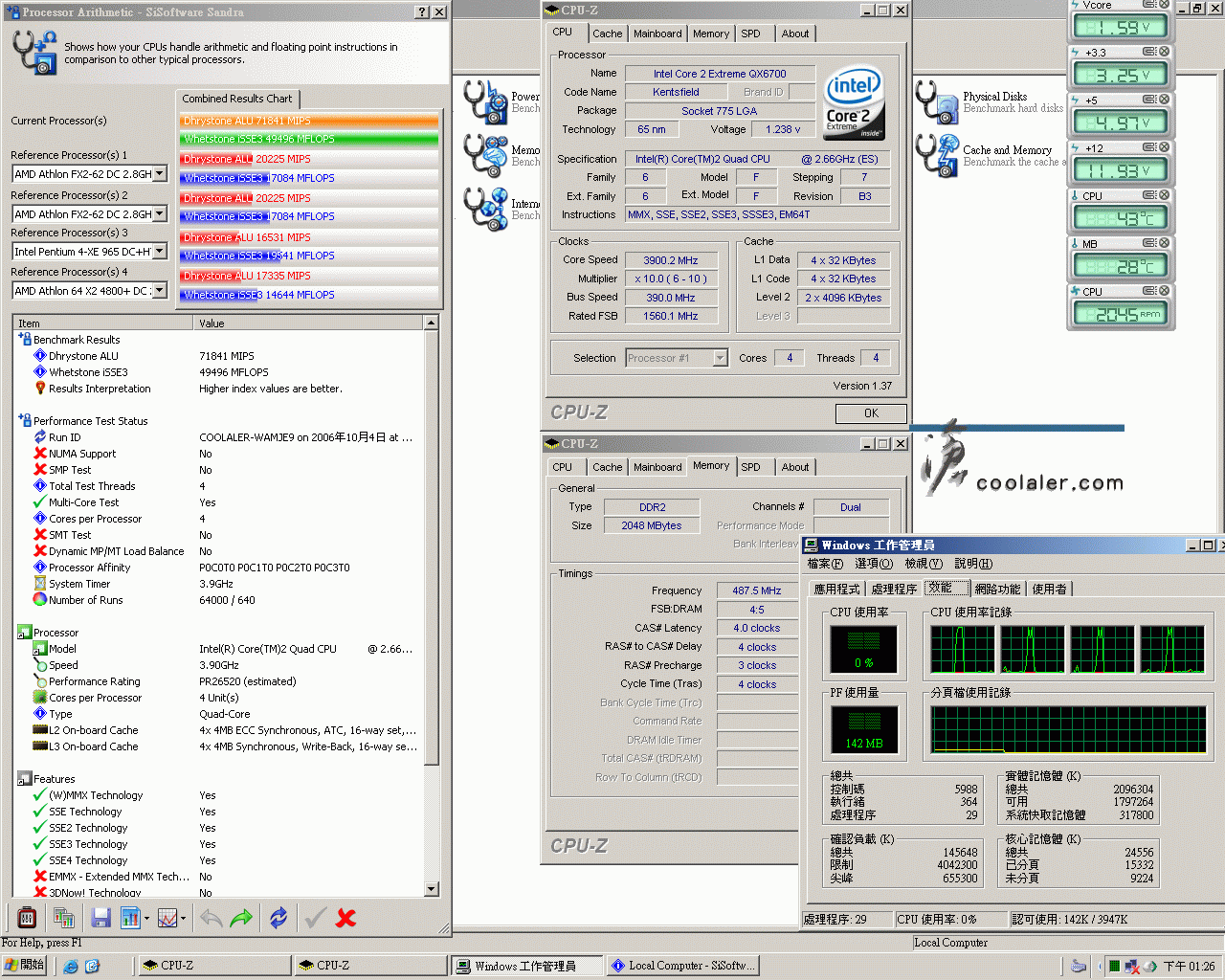This screenshot has height=980, width=1225.
Task: Open About tab in bottom CPU-Z window
Action: (x=795, y=467)
